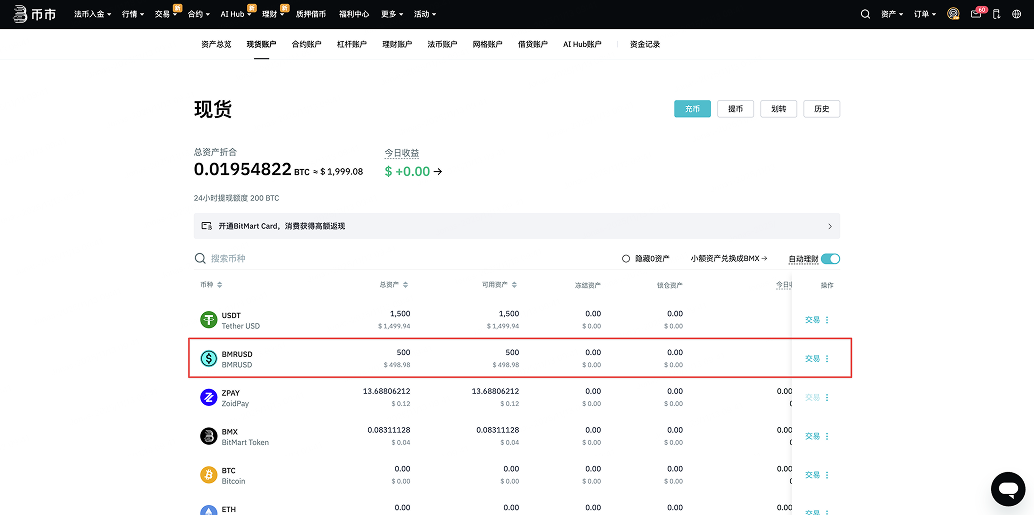Open the messages inbox icon with badge

976,14
